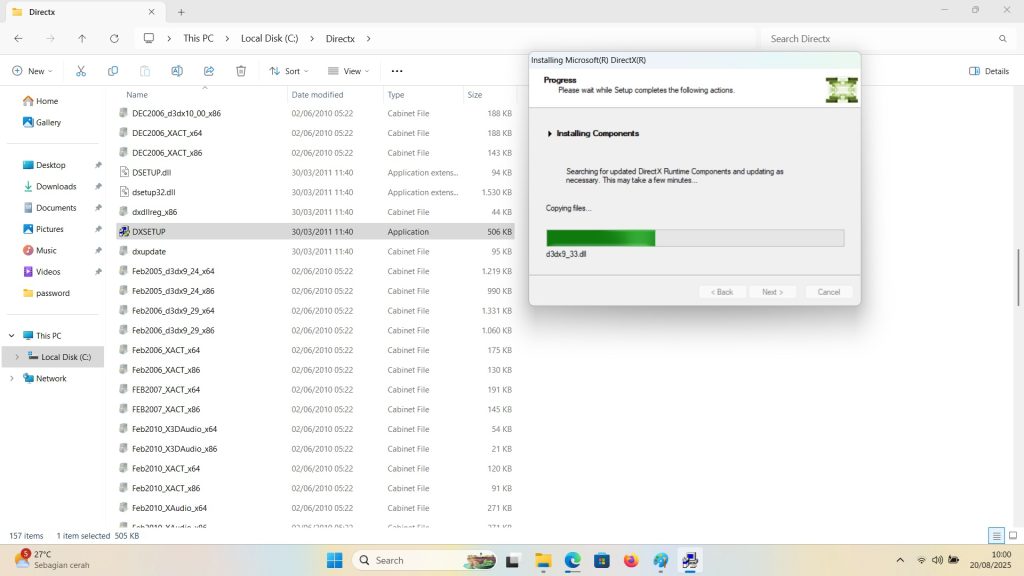Screen dimensions: 1024x576
Task: Open Gallery in the navigation pane
Action: [x=42, y=122]
